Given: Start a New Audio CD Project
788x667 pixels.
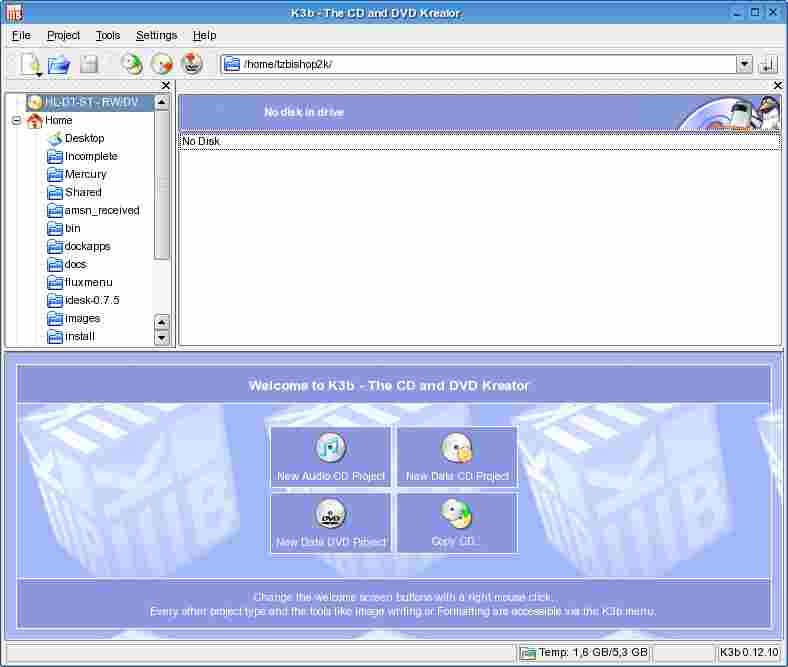Looking at the screenshot, I should pos(331,457).
